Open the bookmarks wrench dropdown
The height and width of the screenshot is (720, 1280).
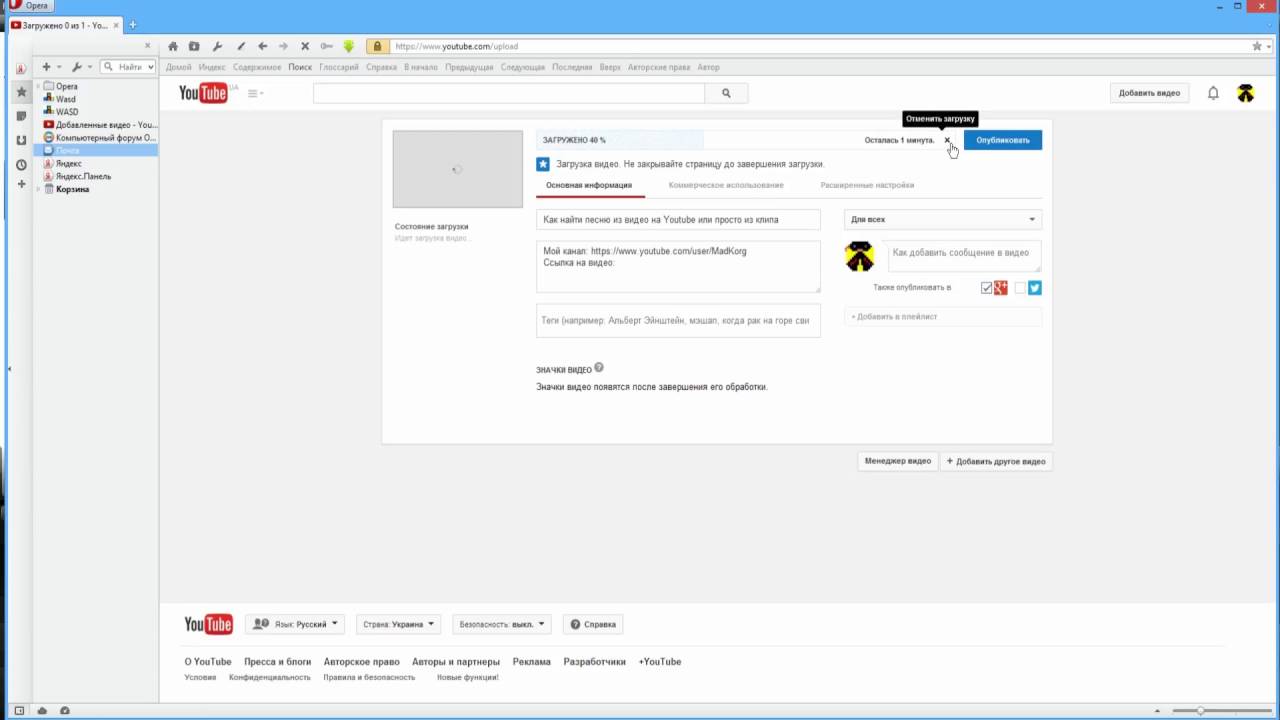82,67
